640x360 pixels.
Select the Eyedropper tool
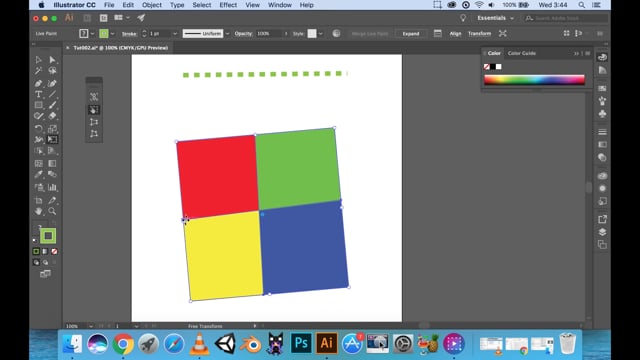tap(38, 175)
